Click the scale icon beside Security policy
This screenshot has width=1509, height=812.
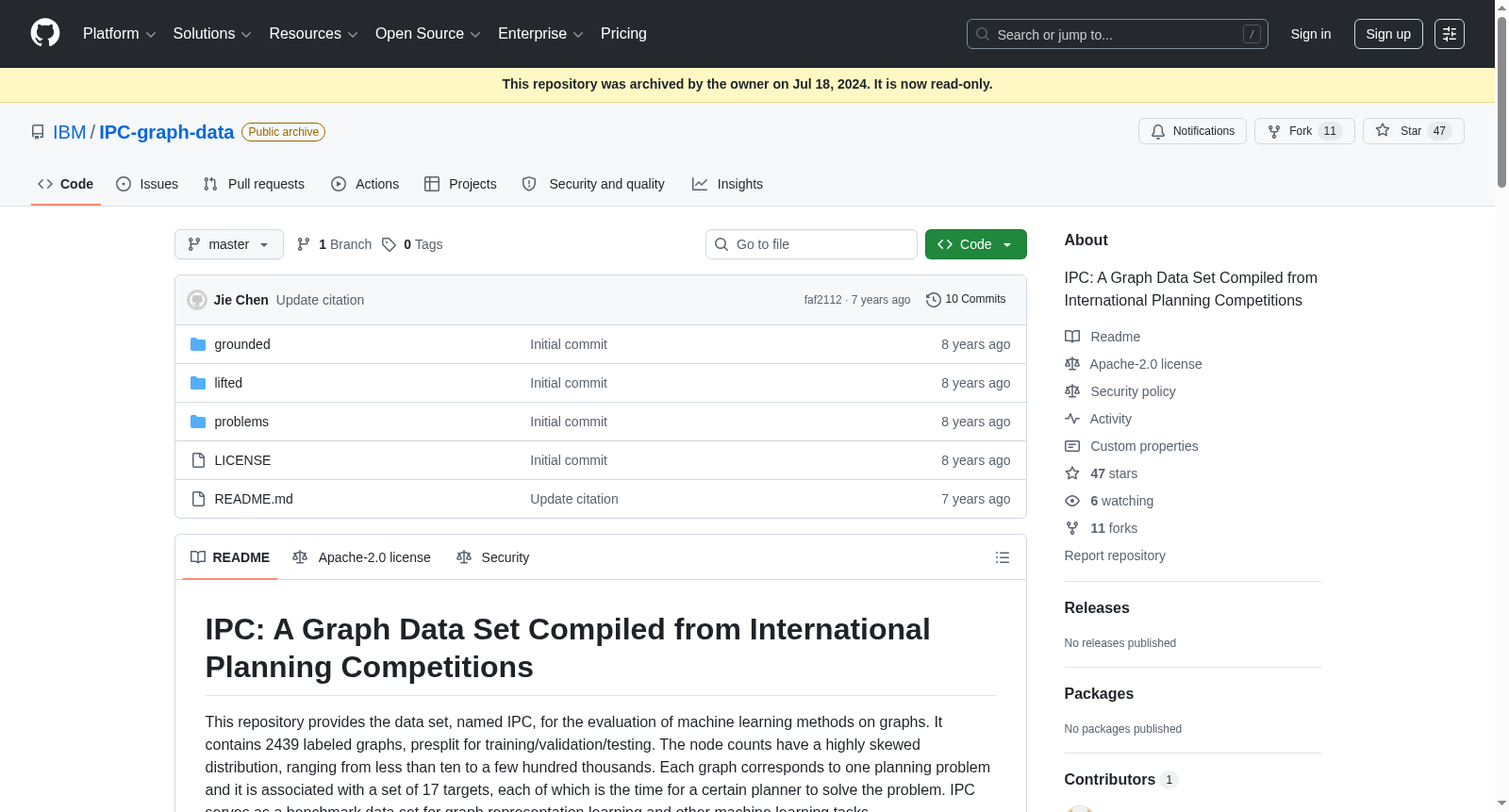click(x=1072, y=391)
